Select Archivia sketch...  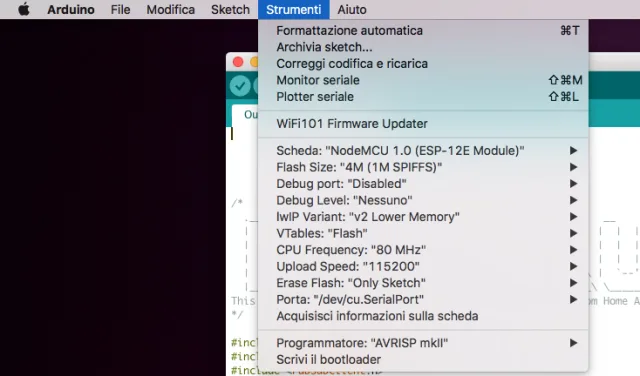[423, 47]
